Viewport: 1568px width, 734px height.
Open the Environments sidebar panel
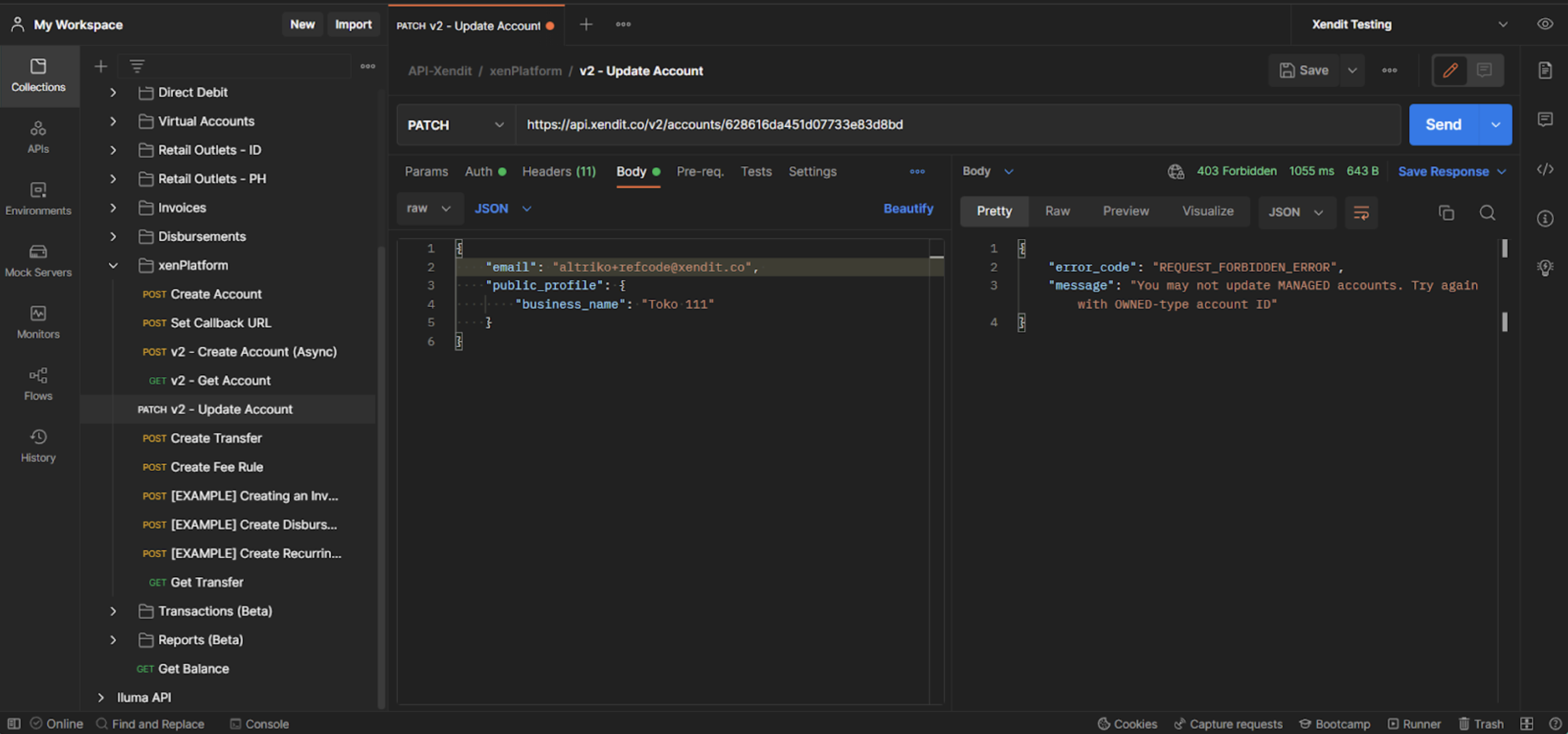[x=38, y=199]
